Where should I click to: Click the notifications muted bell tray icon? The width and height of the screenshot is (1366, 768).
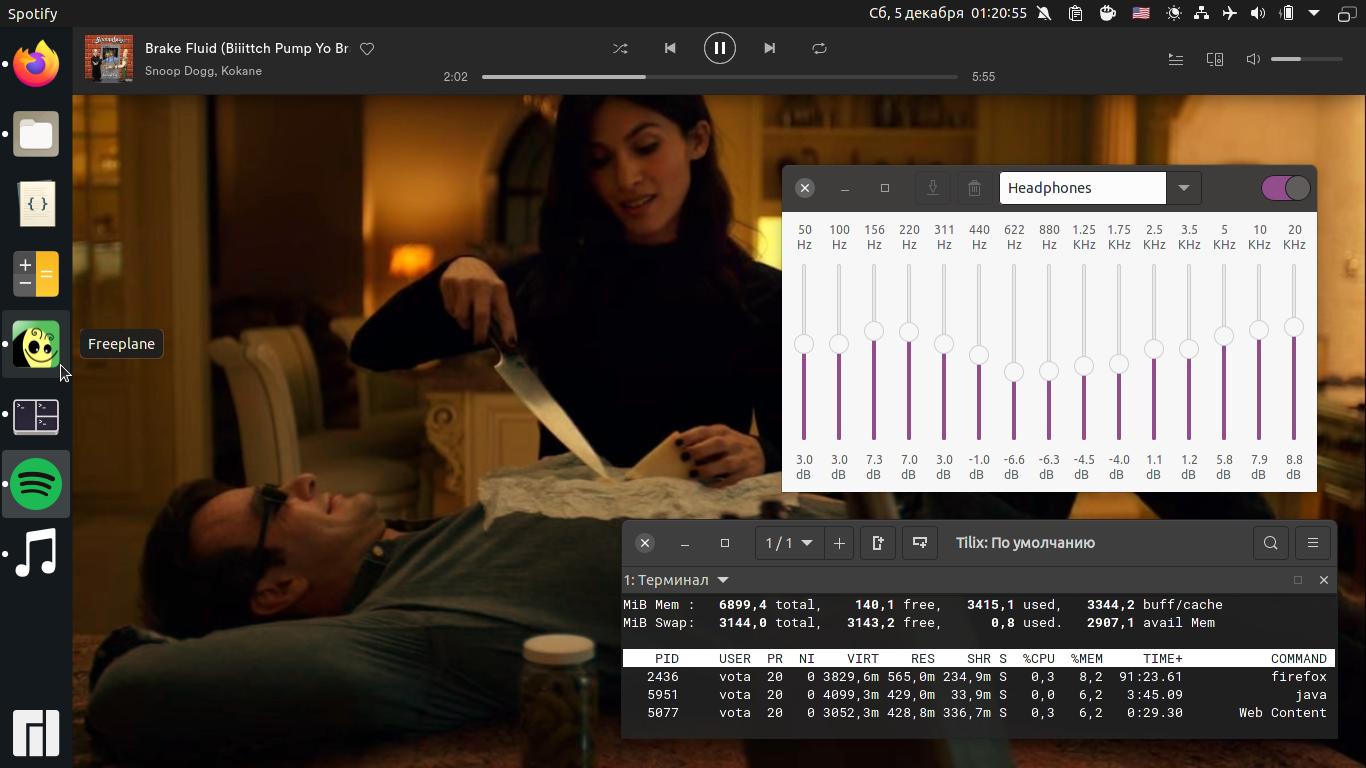coord(1044,13)
